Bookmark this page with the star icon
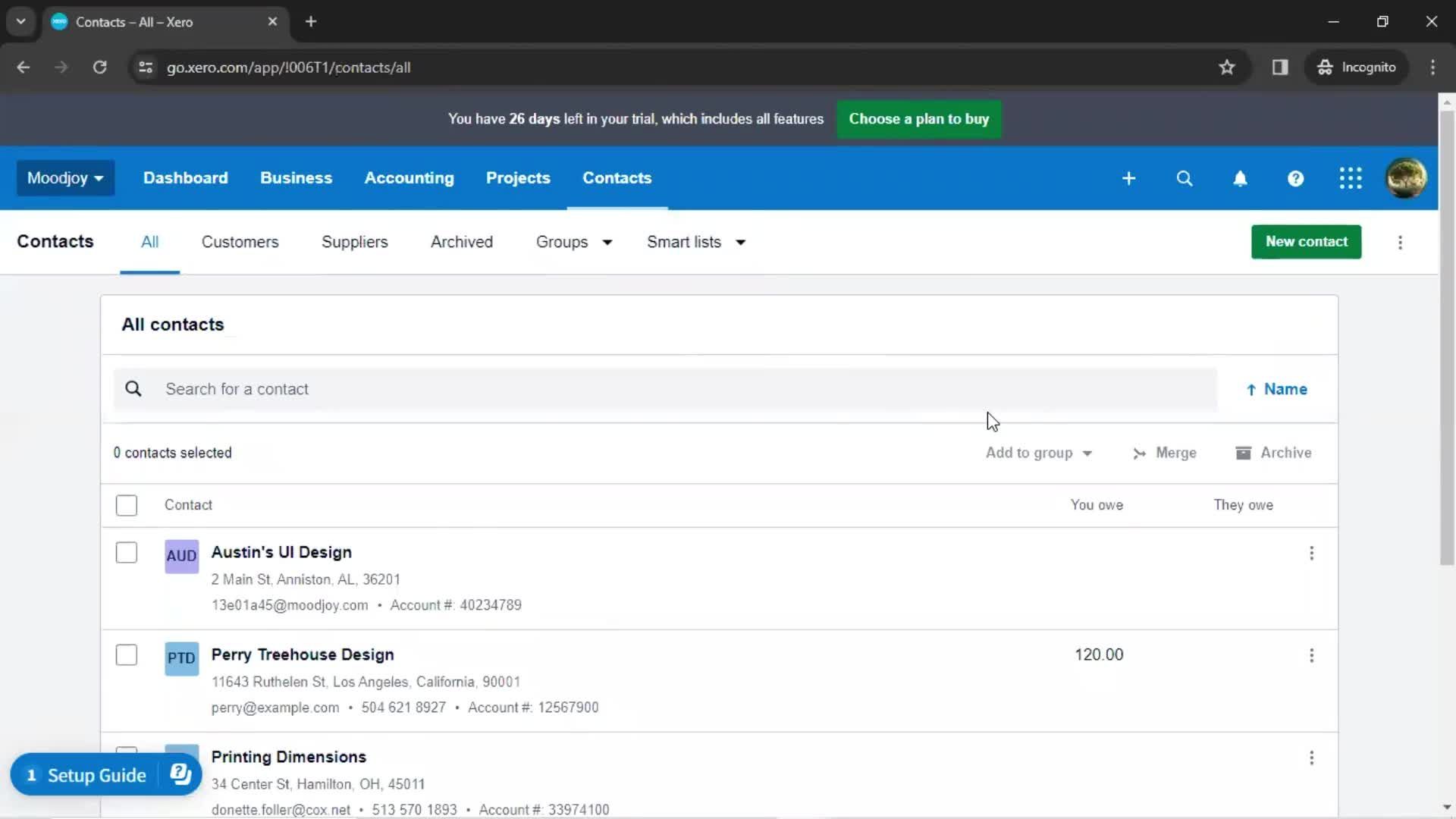1456x819 pixels. [x=1227, y=67]
